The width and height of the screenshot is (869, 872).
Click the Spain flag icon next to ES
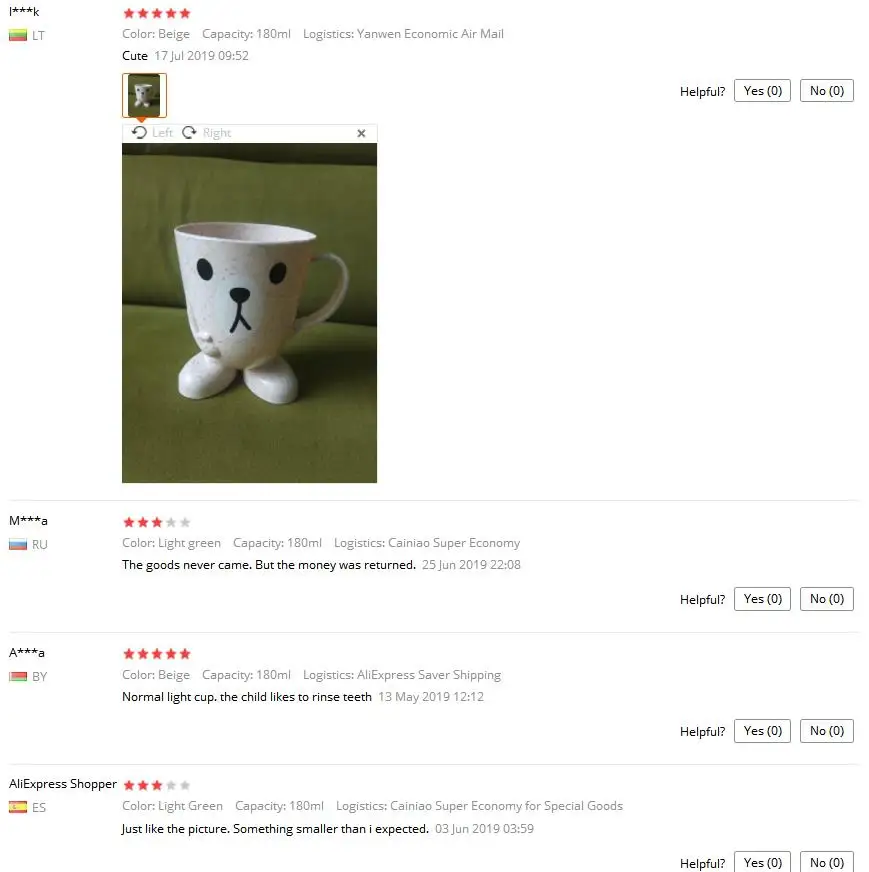tap(18, 807)
